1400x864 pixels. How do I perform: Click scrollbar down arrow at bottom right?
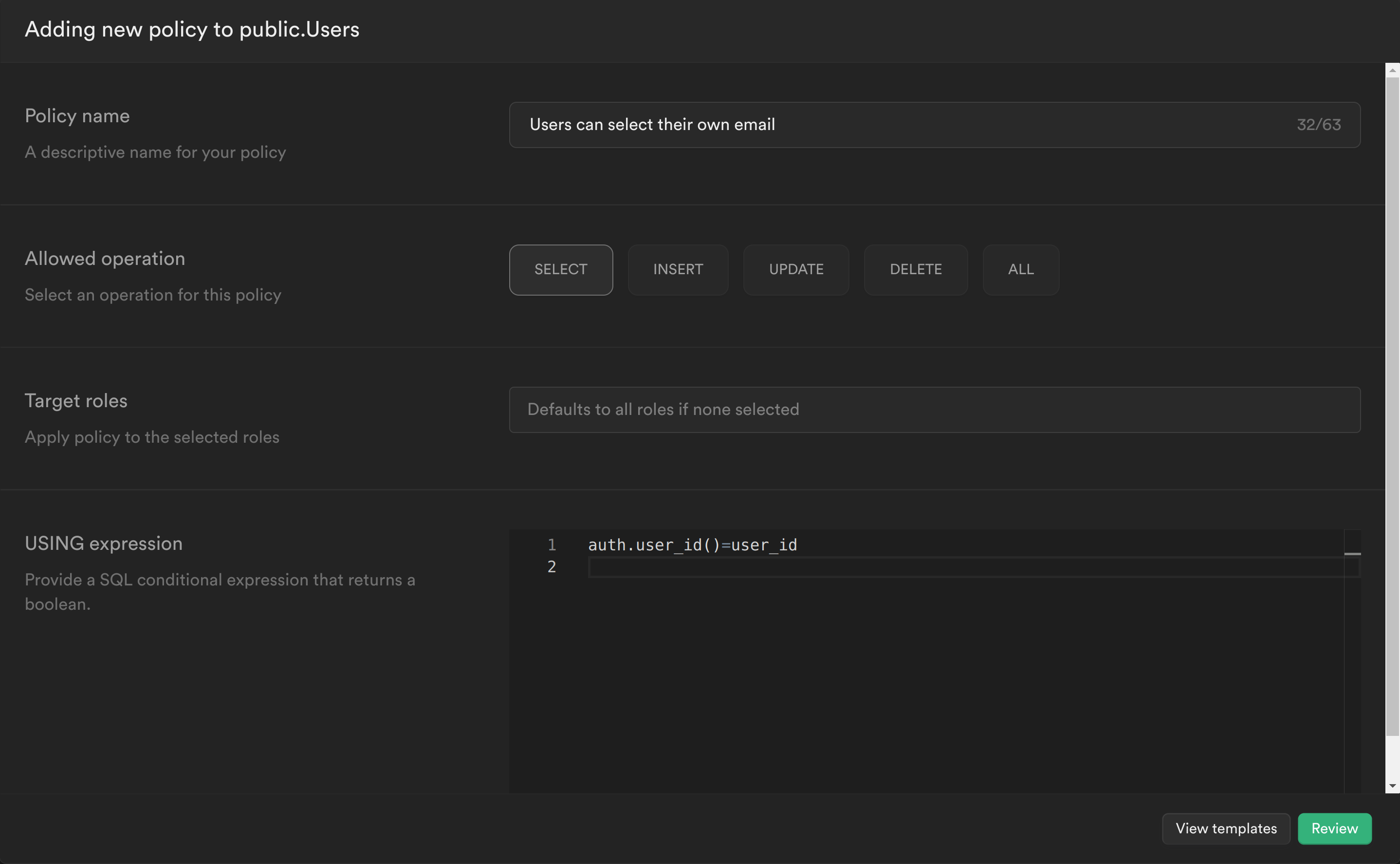pyautogui.click(x=1392, y=786)
